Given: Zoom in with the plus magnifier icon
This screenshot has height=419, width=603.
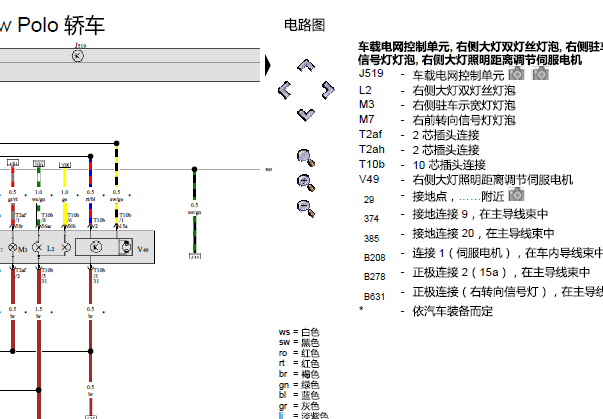Looking at the screenshot, I should point(306,183).
